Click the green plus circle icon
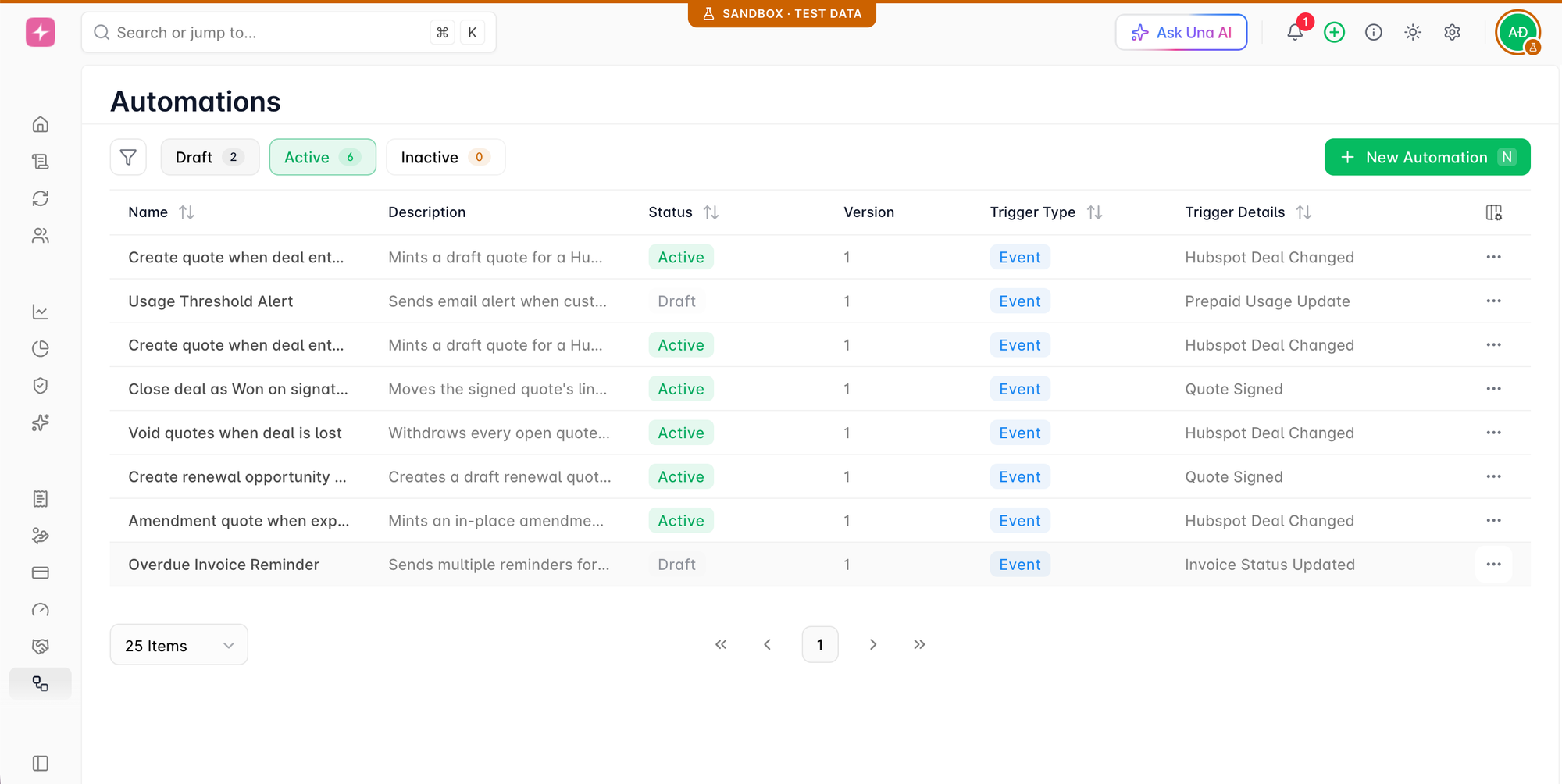The height and width of the screenshot is (784, 1562). point(1334,32)
